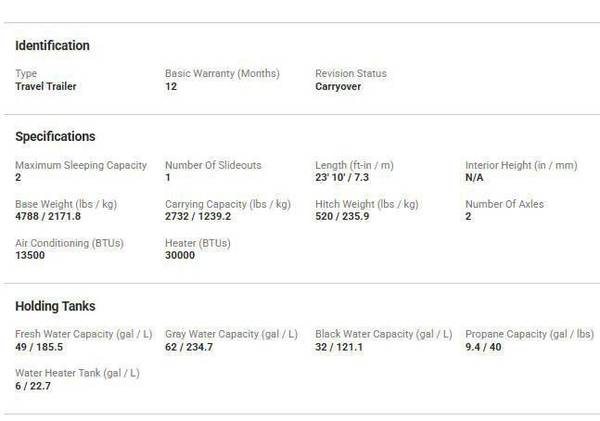This screenshot has height=421, width=600.
Task: Select gray water value 62 / 234.7
Action: coord(189,347)
